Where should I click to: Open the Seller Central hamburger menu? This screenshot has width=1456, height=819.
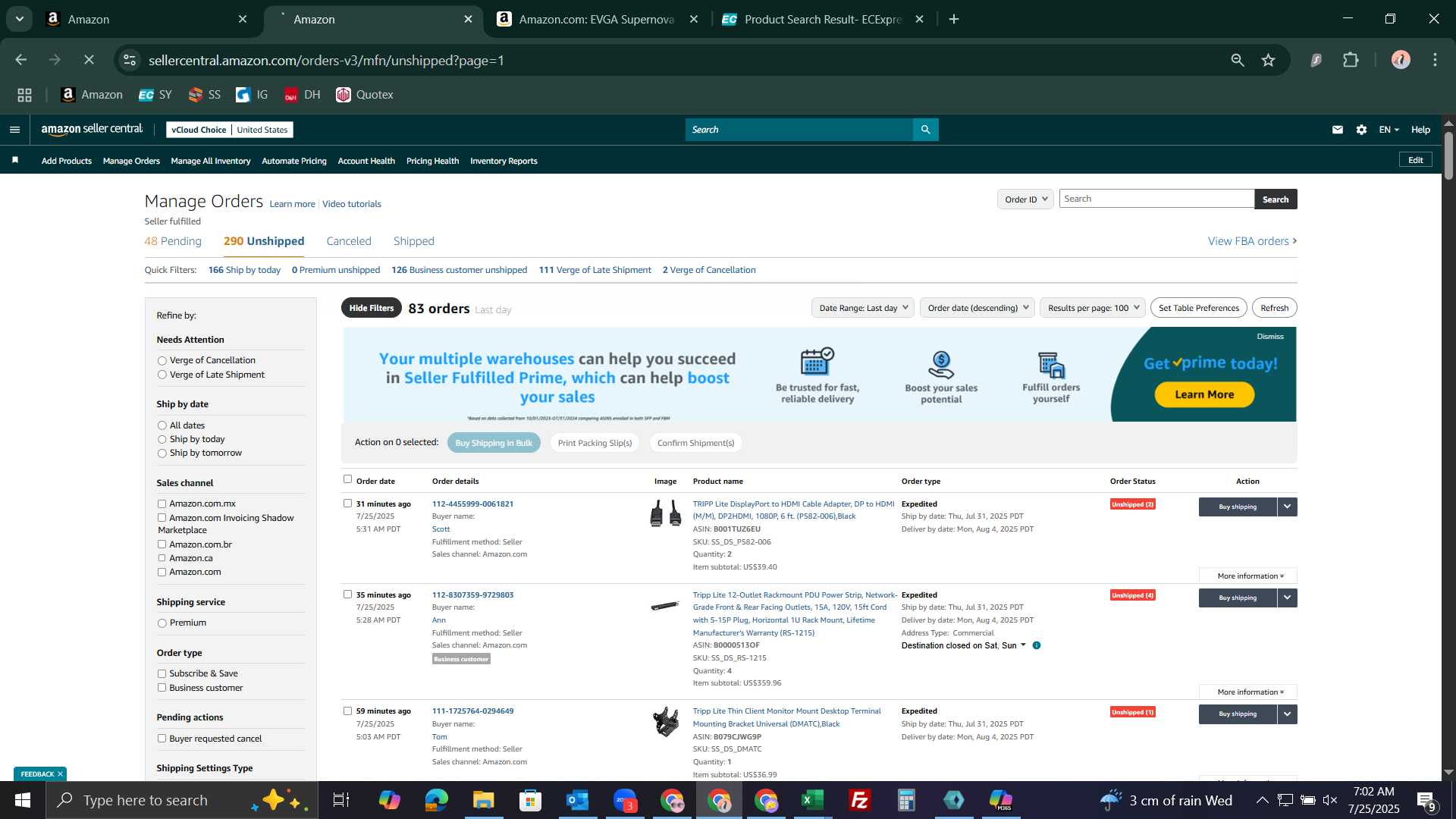[x=14, y=130]
